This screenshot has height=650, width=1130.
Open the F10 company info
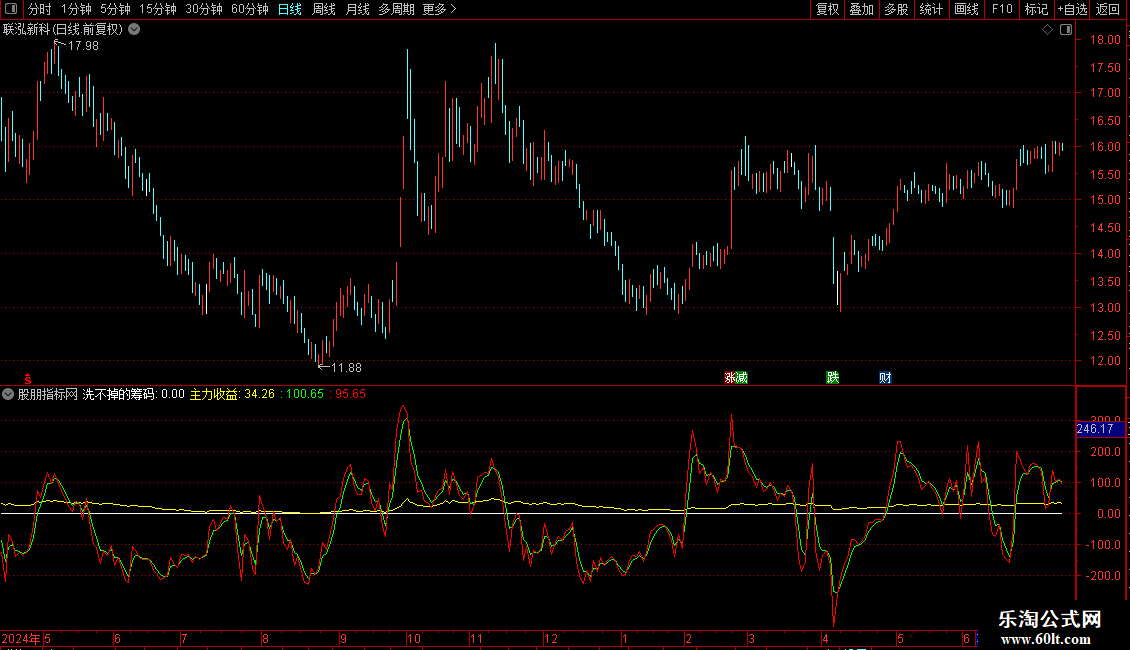pos(1002,9)
